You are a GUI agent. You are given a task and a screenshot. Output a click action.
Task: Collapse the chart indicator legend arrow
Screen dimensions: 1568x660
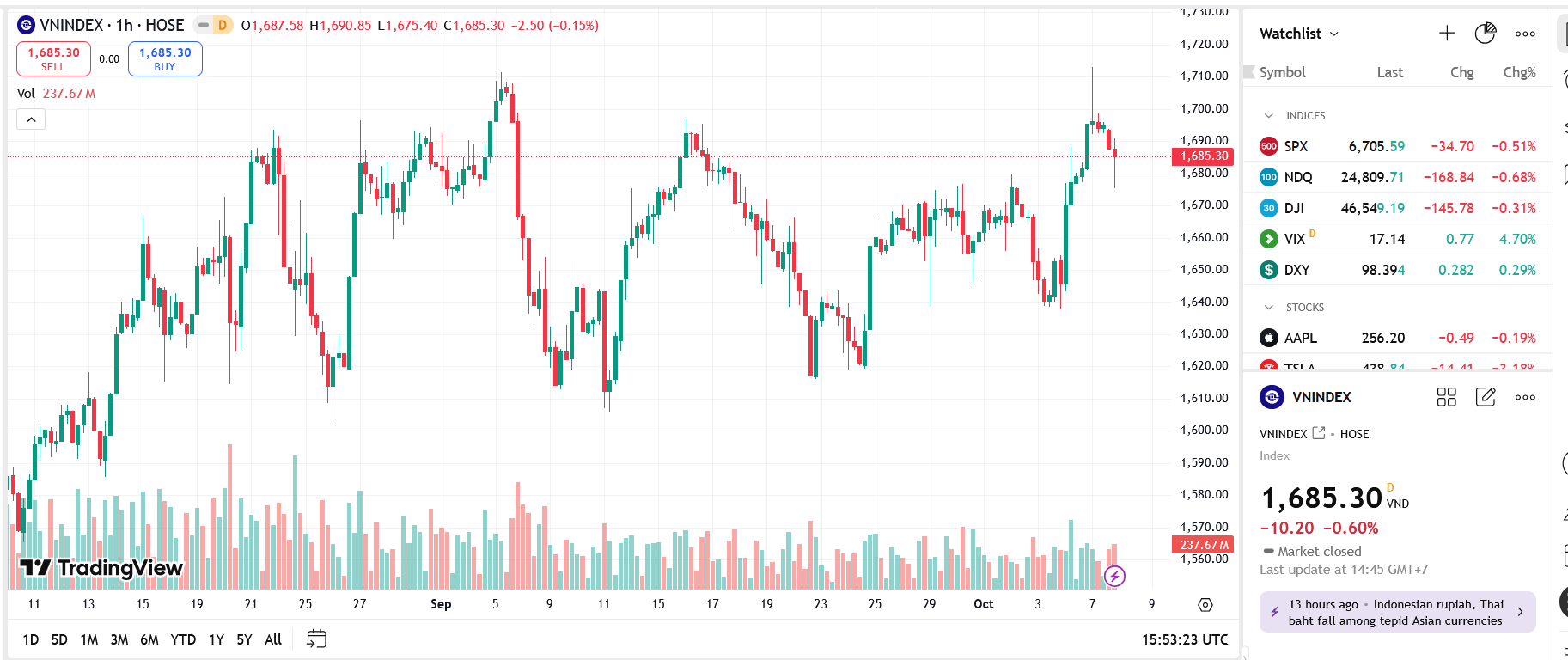click(31, 119)
